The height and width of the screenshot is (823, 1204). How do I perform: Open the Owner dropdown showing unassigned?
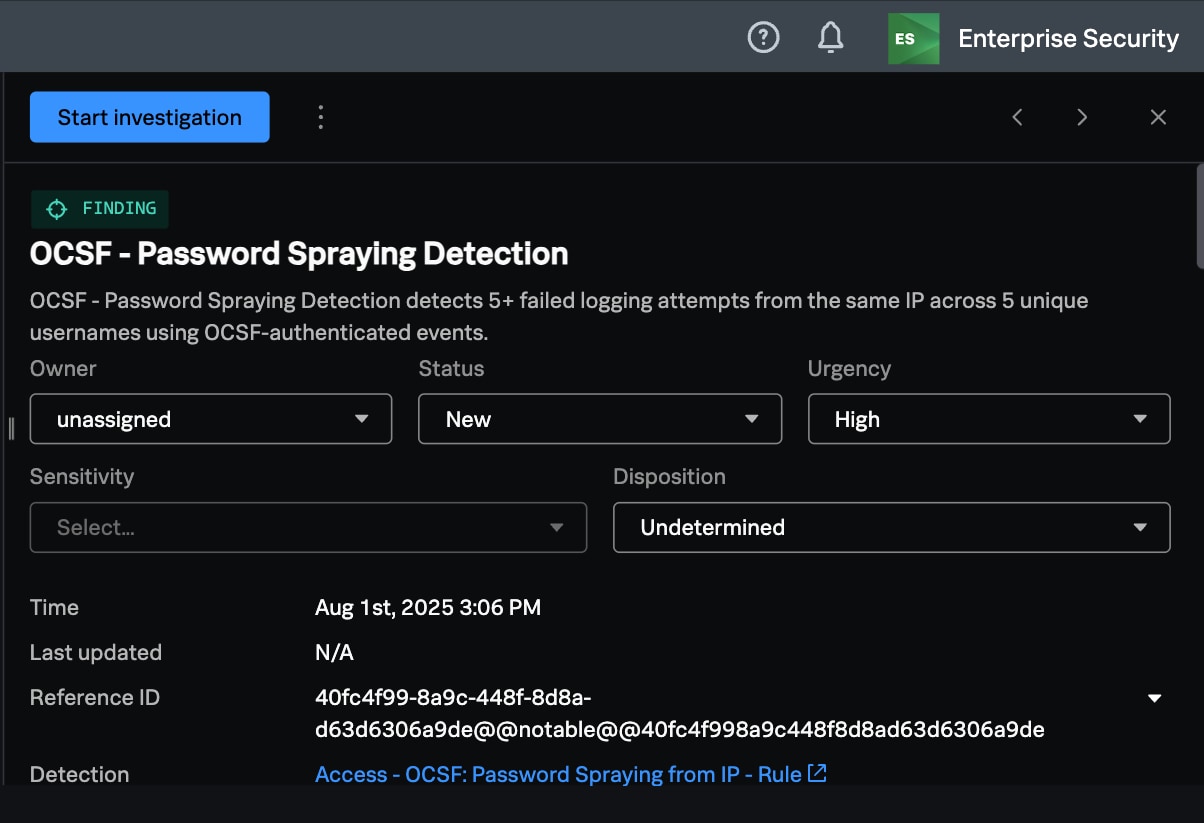(211, 419)
